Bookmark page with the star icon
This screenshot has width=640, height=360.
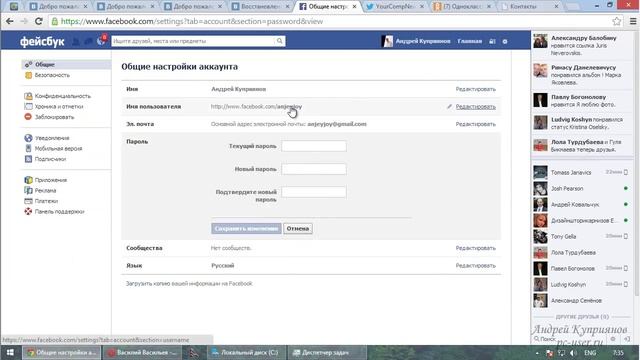pos(617,21)
